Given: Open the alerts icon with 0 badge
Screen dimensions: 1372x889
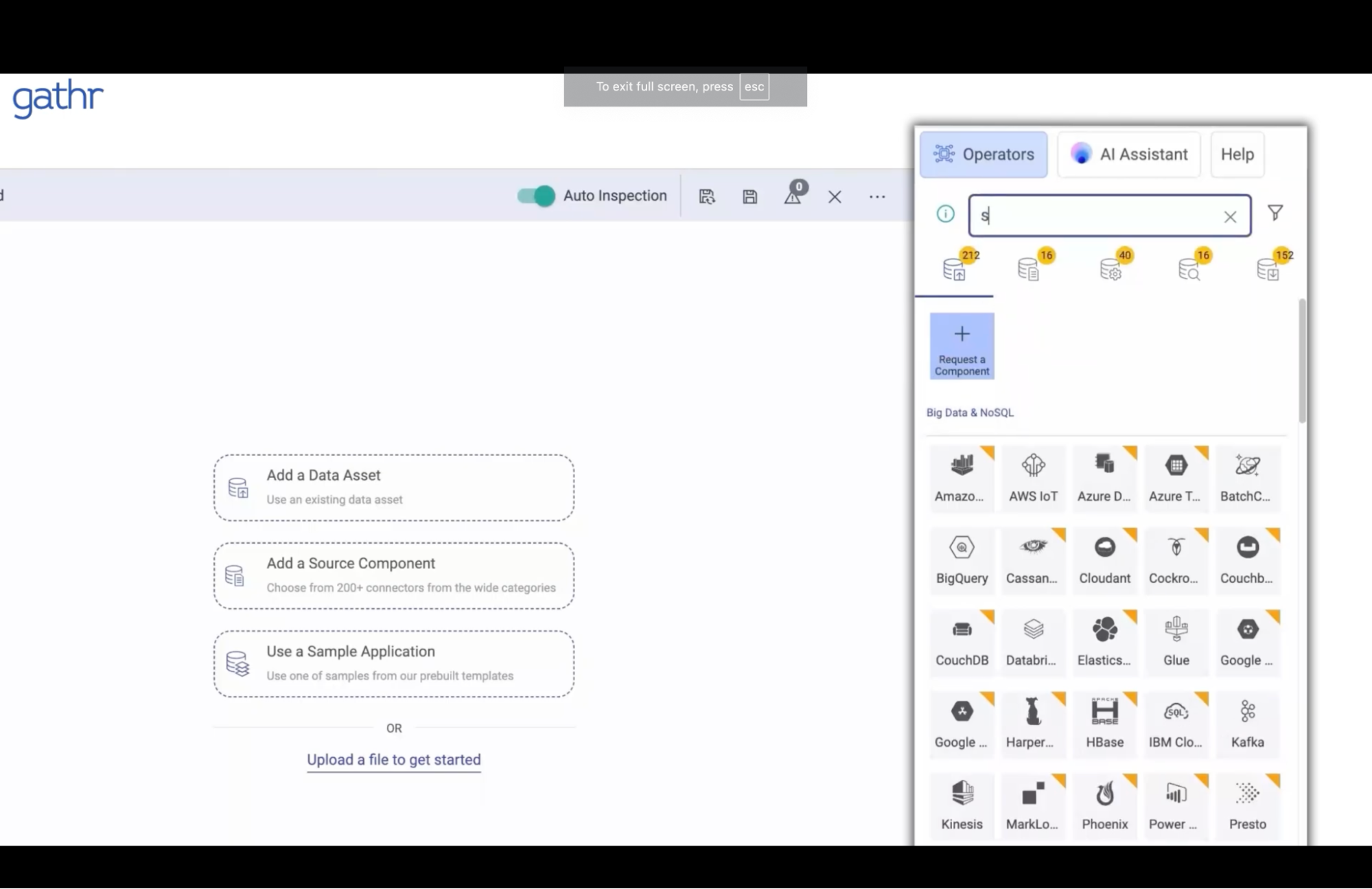Looking at the screenshot, I should point(794,194).
